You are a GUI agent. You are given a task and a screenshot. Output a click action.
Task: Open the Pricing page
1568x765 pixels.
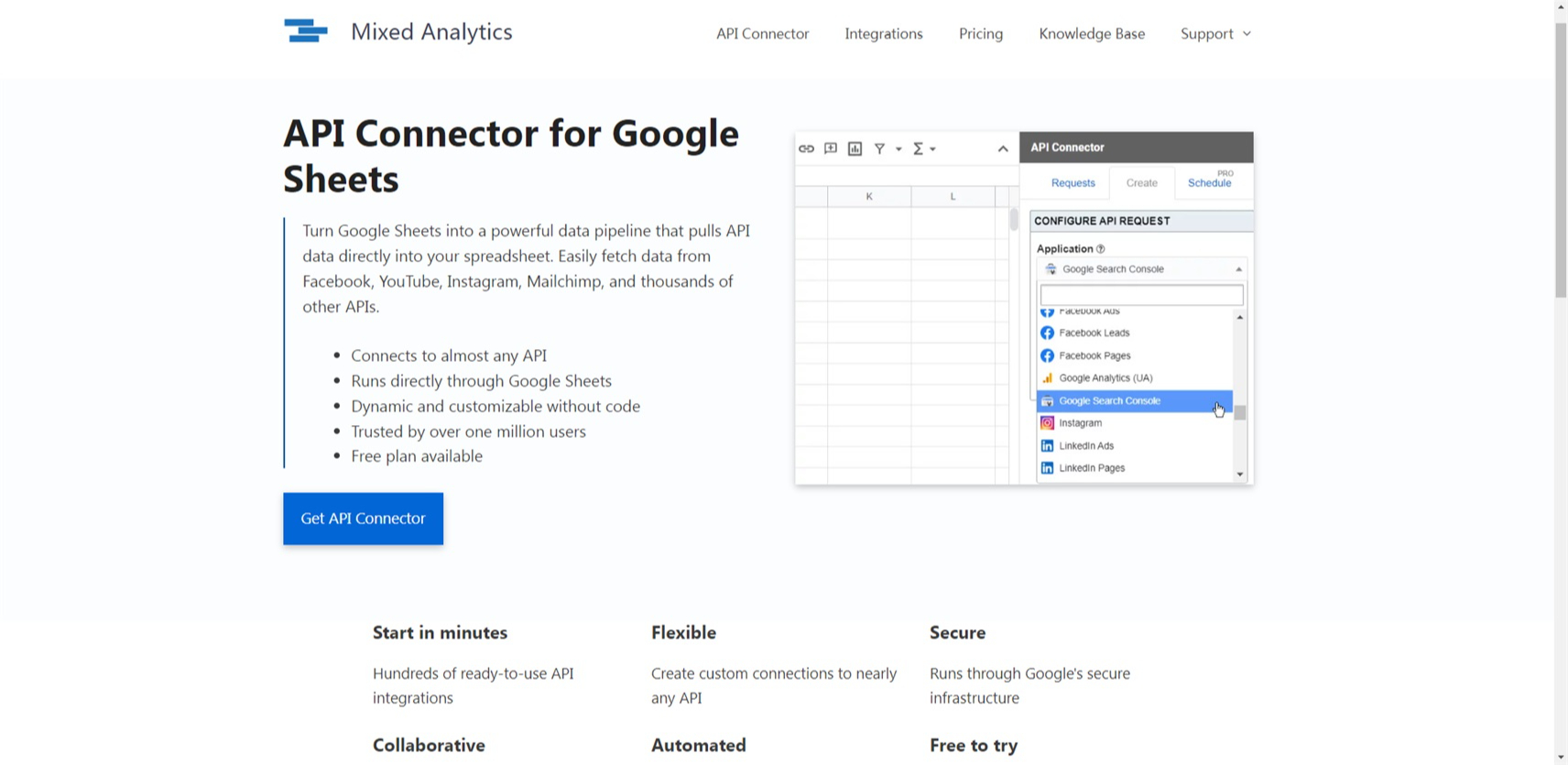(x=980, y=34)
